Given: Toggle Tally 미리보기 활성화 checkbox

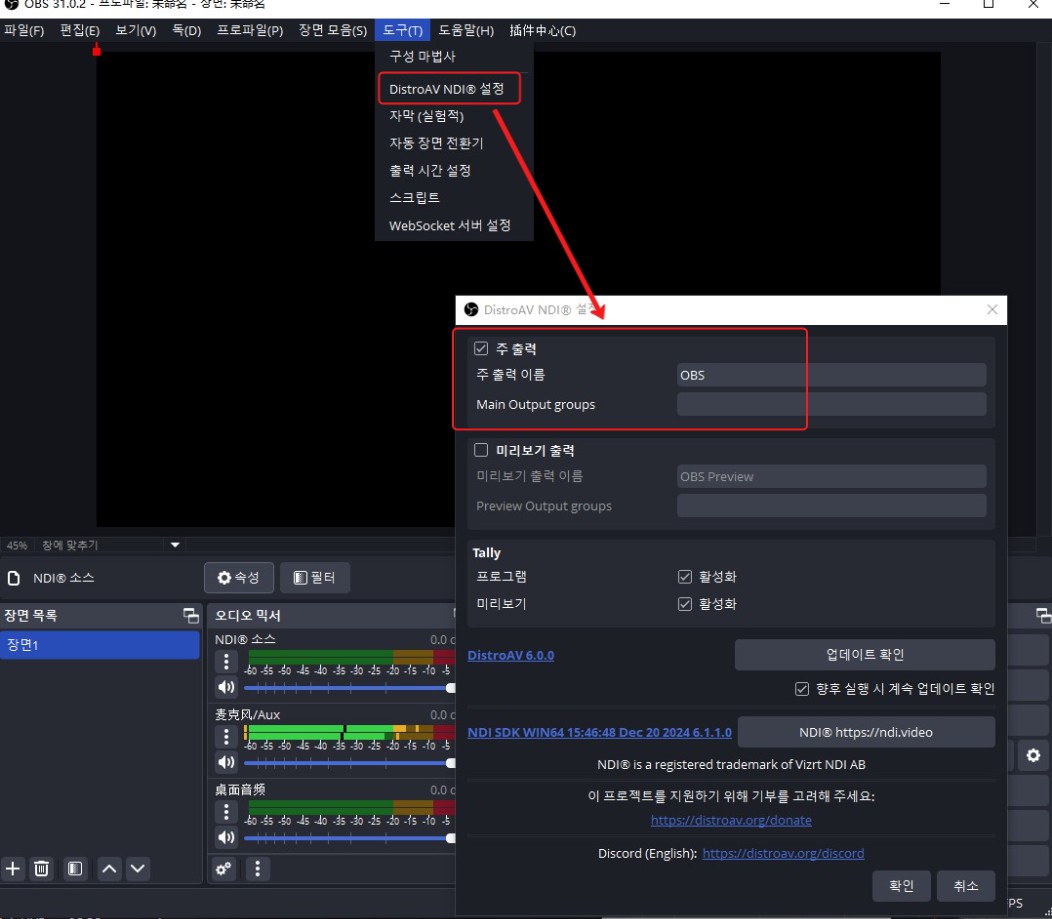Looking at the screenshot, I should pyautogui.click(x=684, y=604).
